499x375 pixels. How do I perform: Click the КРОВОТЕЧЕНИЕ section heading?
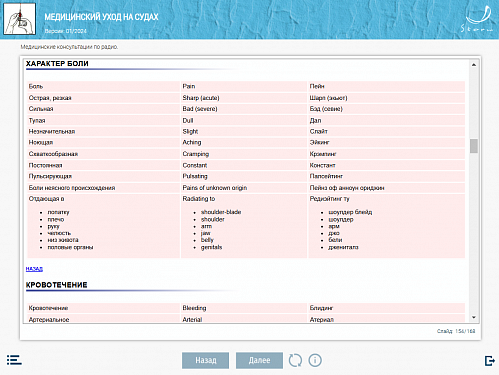[57, 285]
